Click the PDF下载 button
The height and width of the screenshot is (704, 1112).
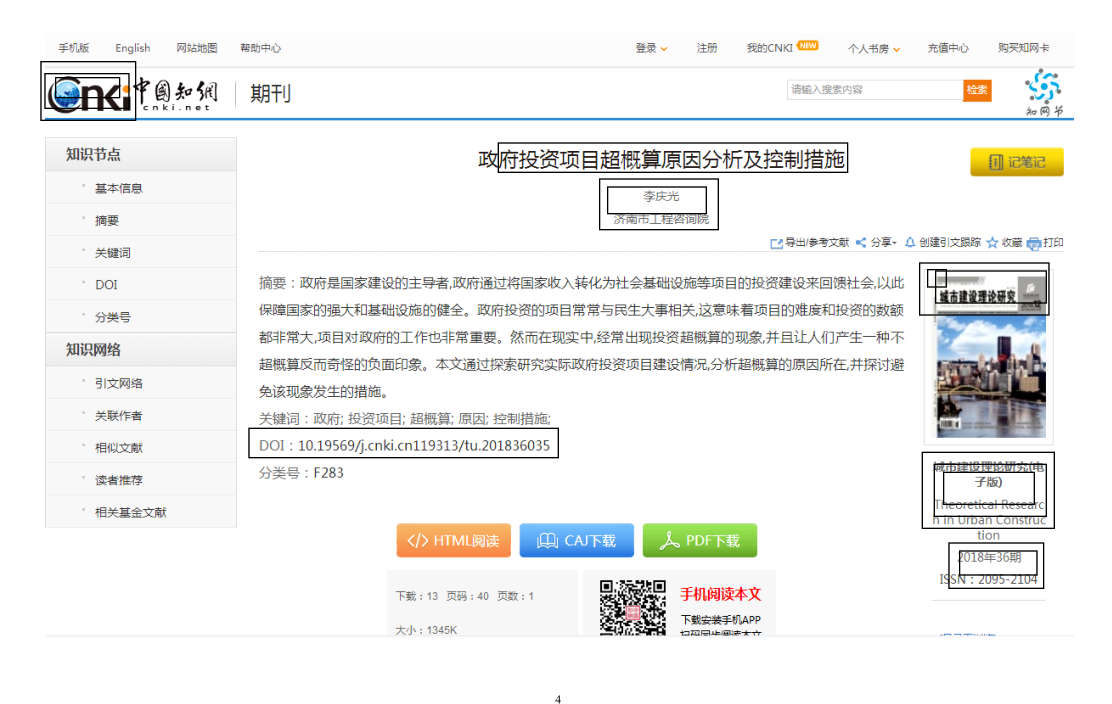699,541
